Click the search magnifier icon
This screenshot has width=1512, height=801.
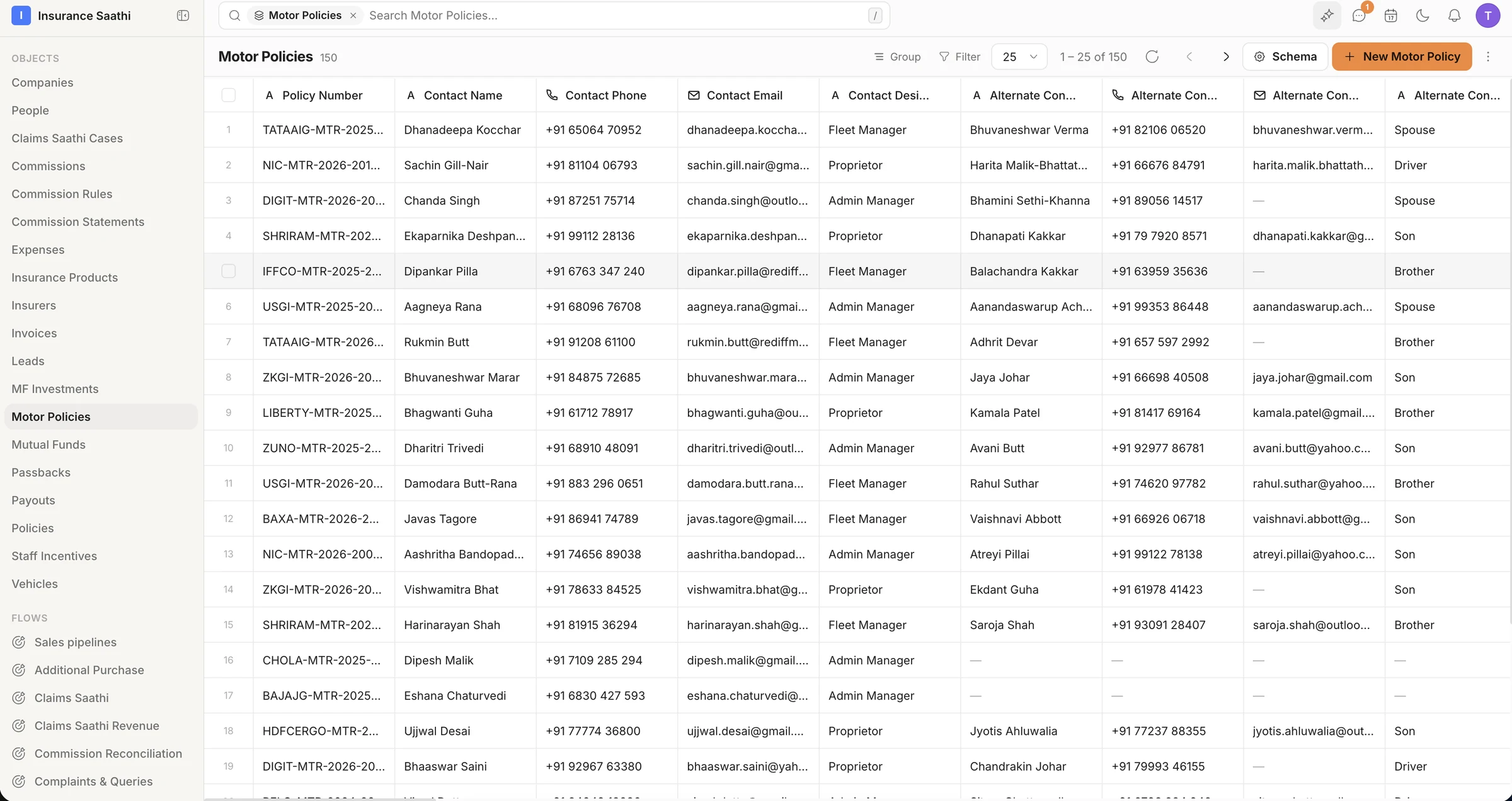coord(234,15)
